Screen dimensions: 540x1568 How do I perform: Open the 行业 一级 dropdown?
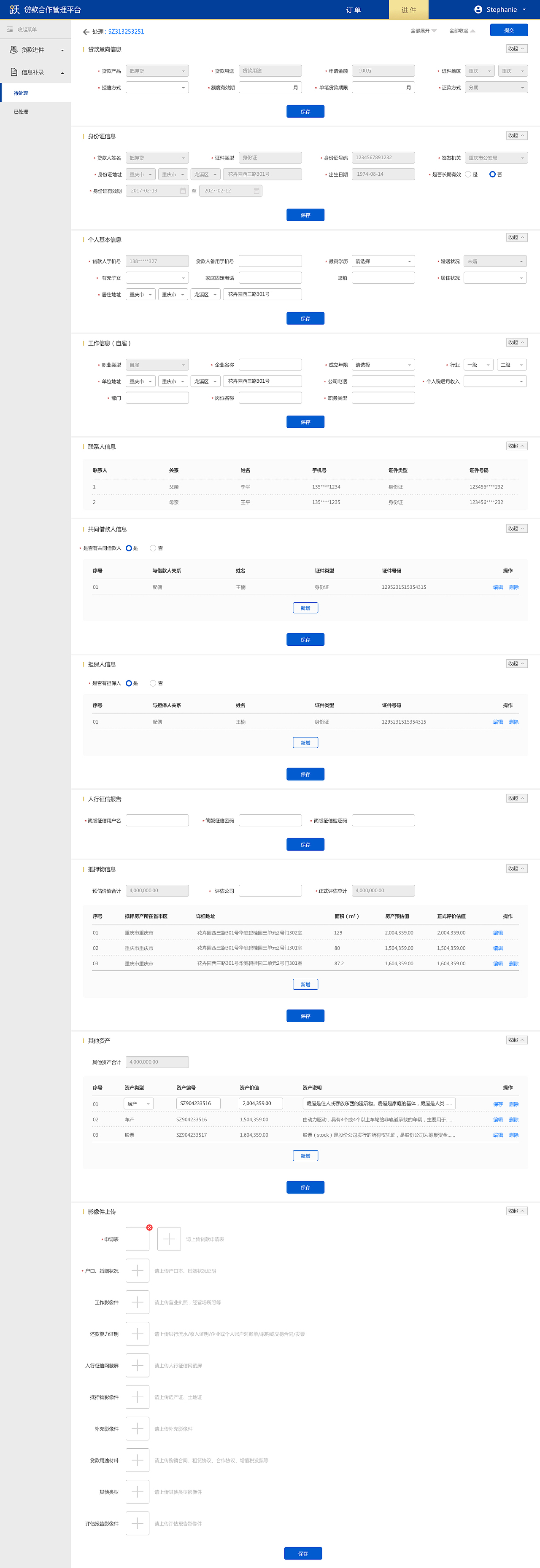point(478,365)
